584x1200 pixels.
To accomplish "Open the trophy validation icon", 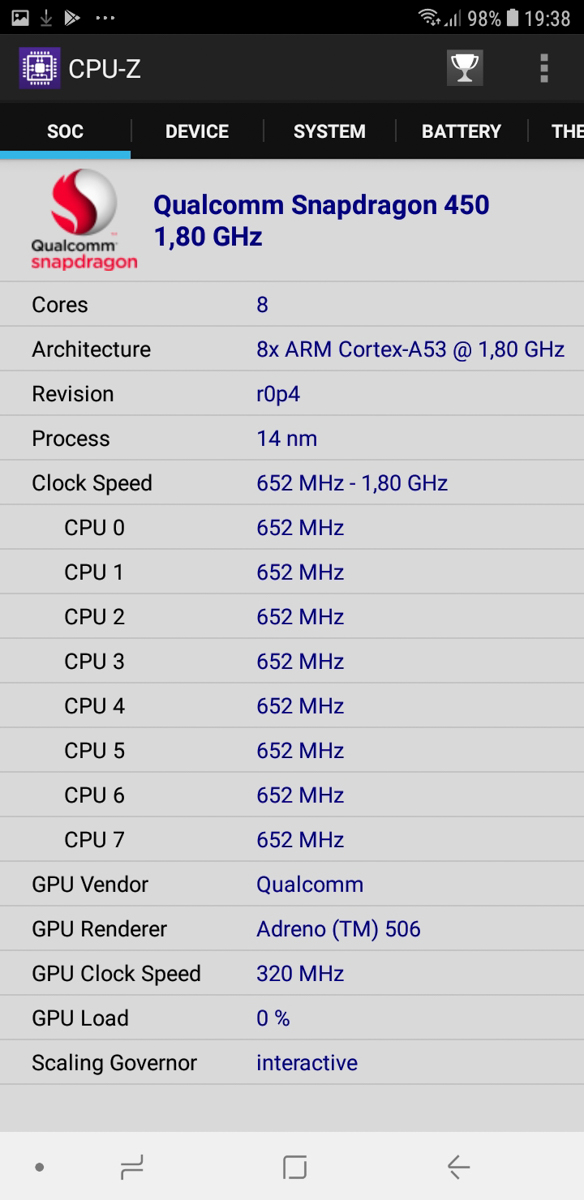I will click(x=464, y=68).
